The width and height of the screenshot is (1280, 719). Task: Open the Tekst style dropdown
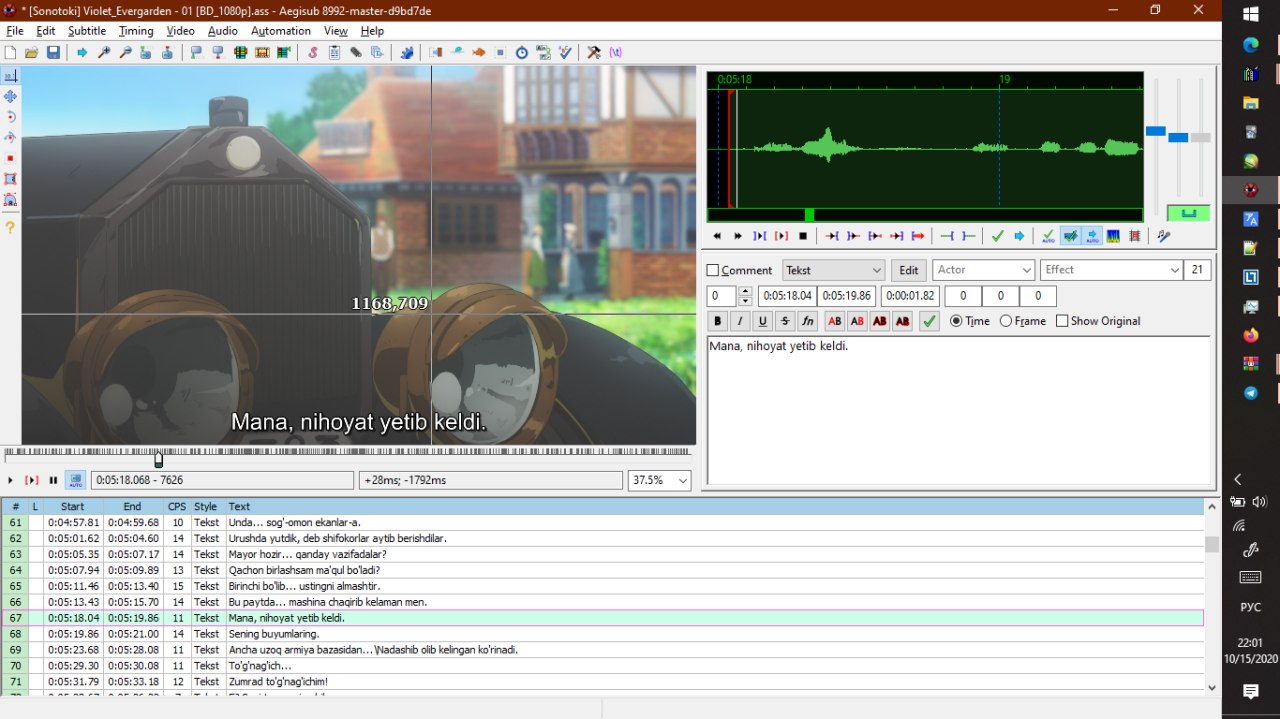[834, 270]
